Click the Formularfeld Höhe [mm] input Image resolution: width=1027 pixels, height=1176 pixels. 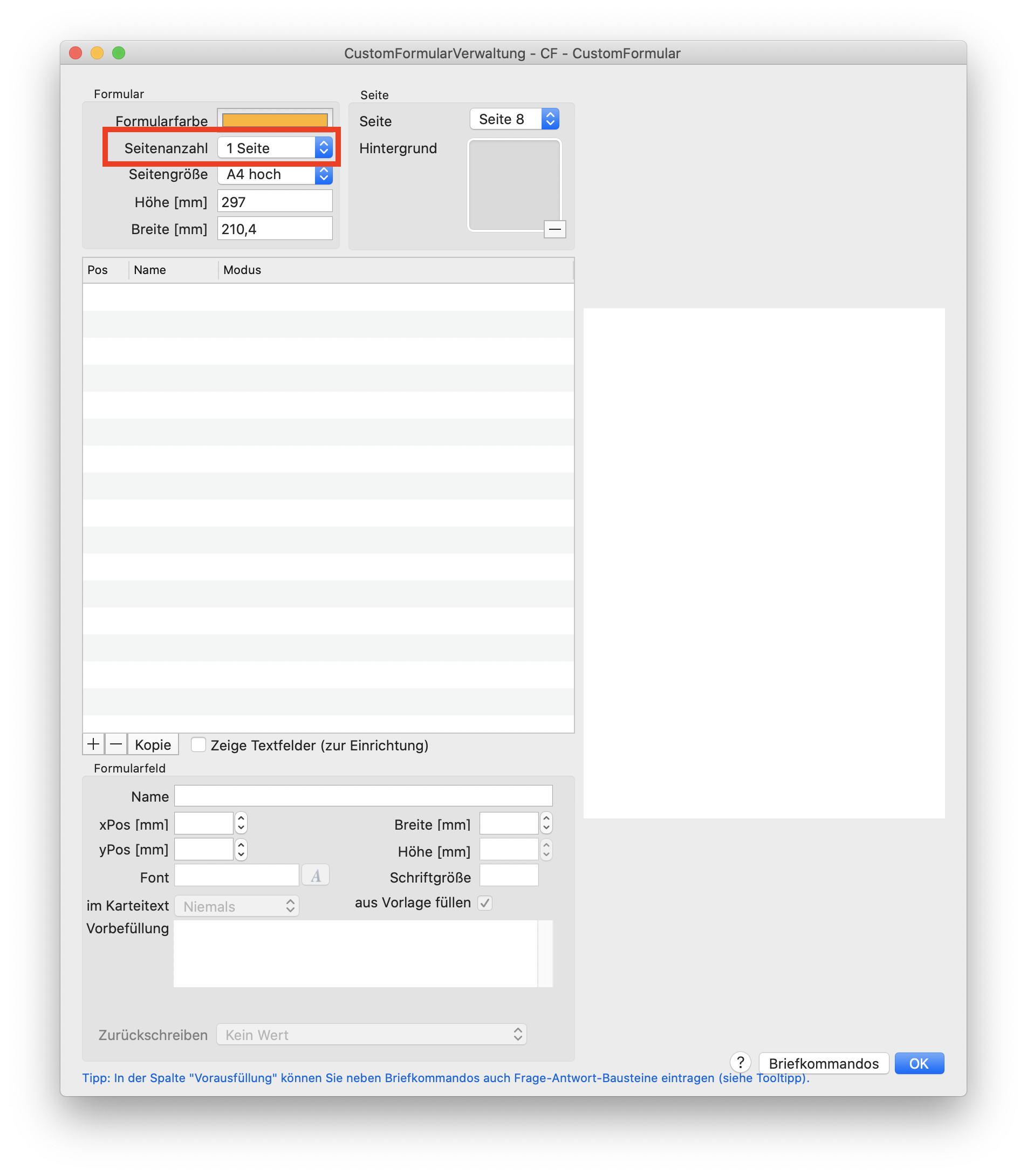pos(509,849)
